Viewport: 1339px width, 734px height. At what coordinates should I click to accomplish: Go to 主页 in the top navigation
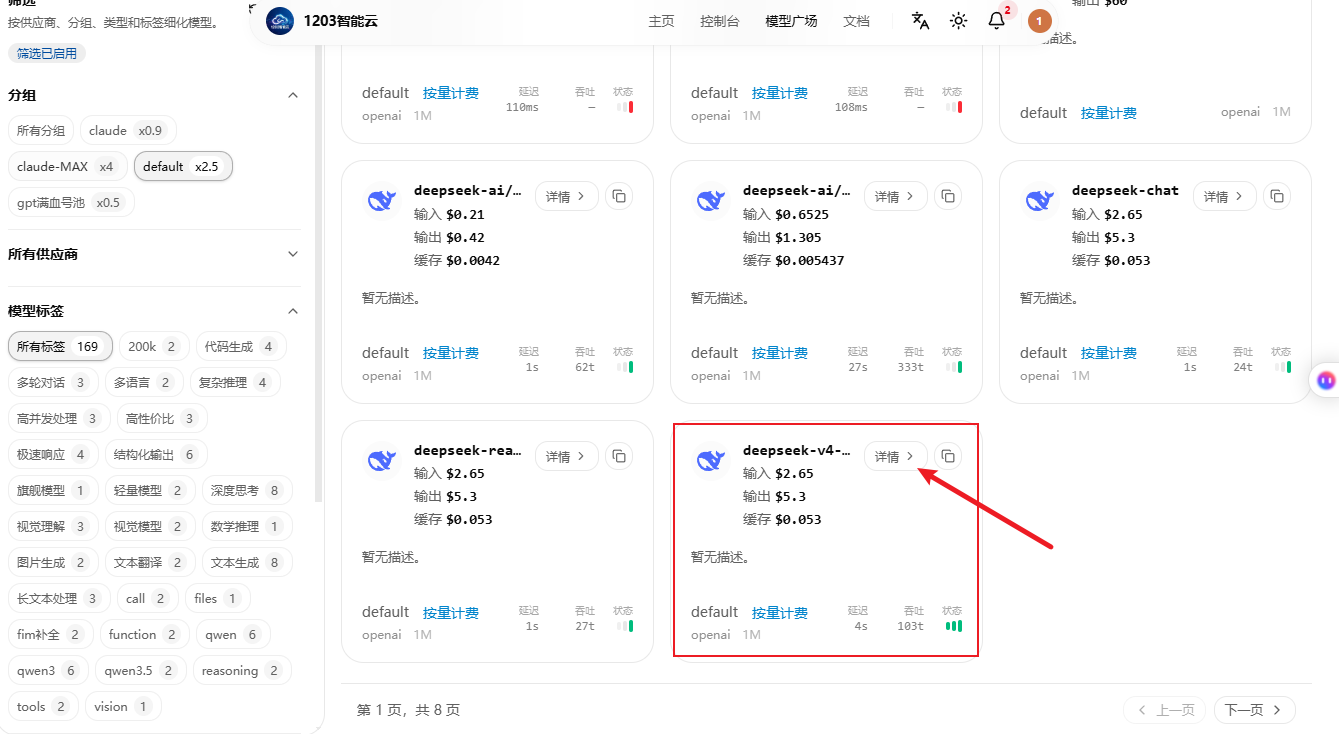[661, 21]
